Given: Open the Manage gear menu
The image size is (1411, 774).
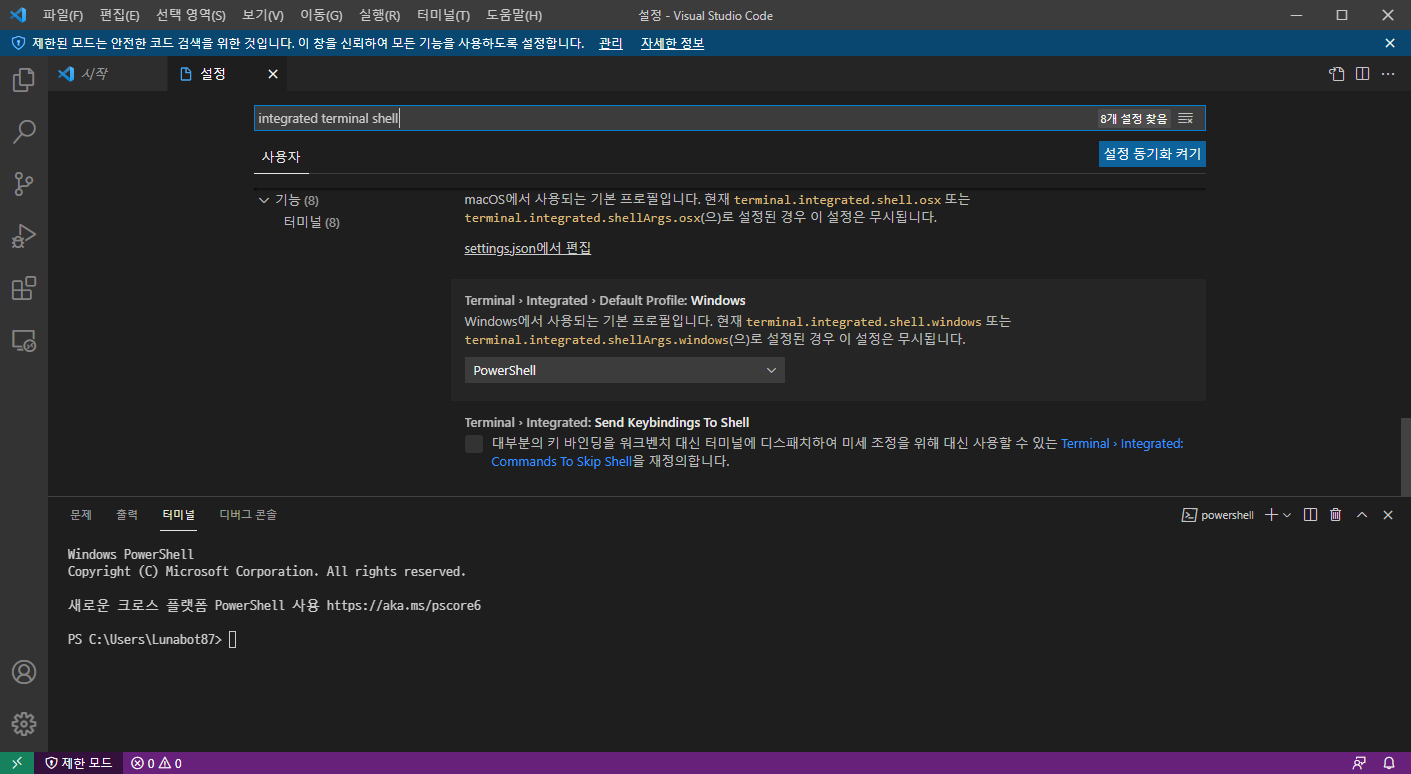Looking at the screenshot, I should [24, 724].
